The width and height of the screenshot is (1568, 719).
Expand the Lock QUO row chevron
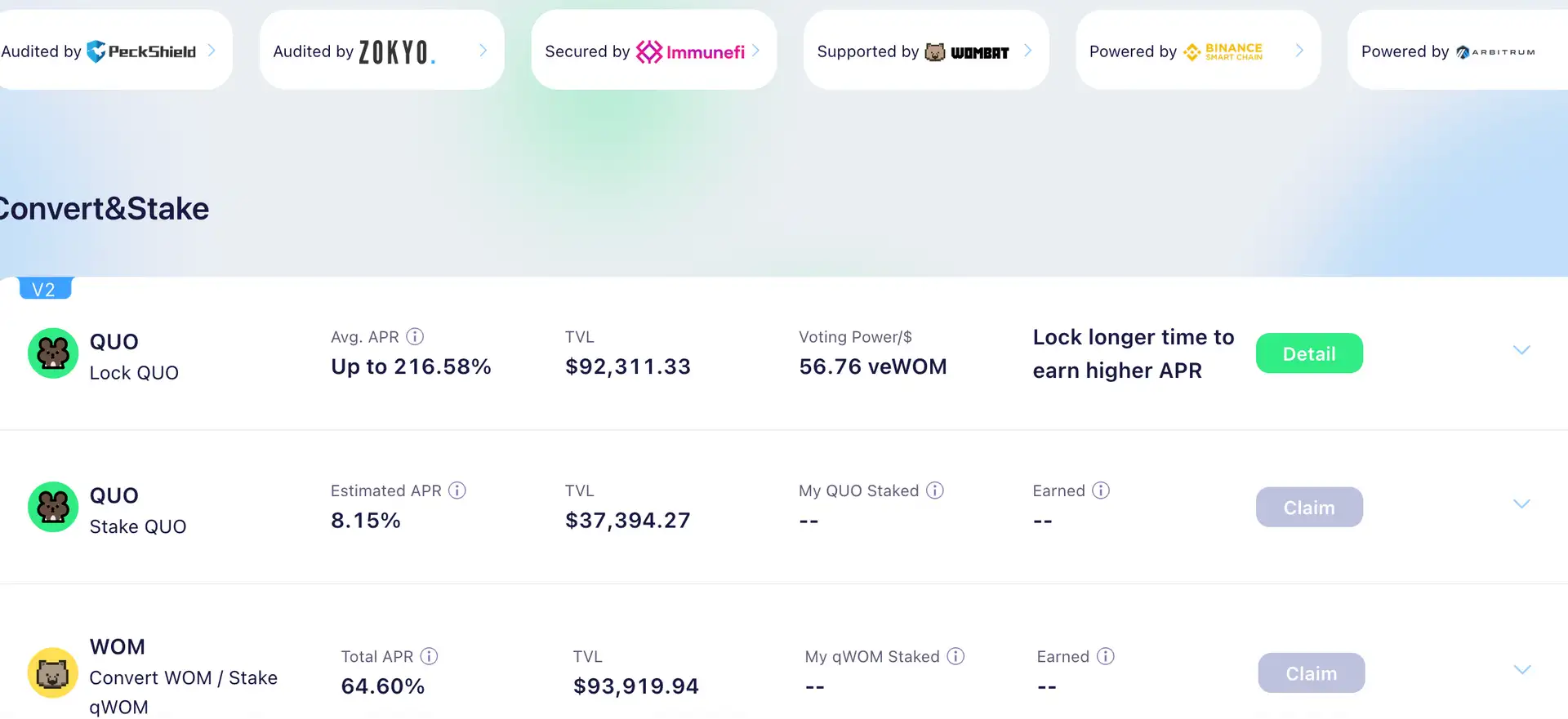pos(1521,350)
